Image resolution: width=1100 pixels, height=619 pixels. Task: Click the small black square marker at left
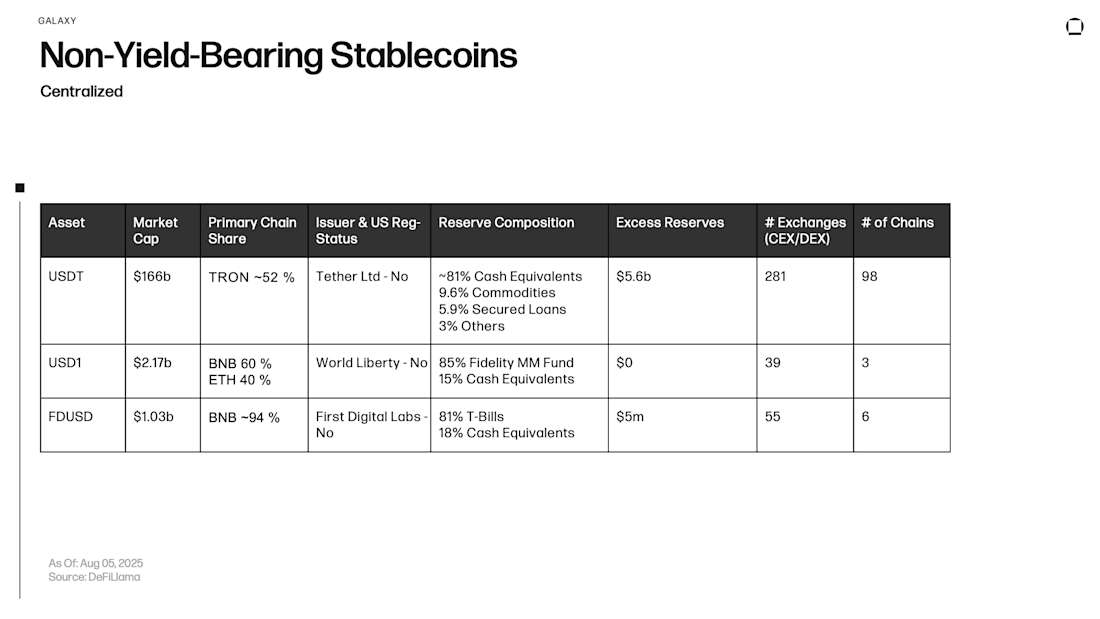click(x=20, y=187)
